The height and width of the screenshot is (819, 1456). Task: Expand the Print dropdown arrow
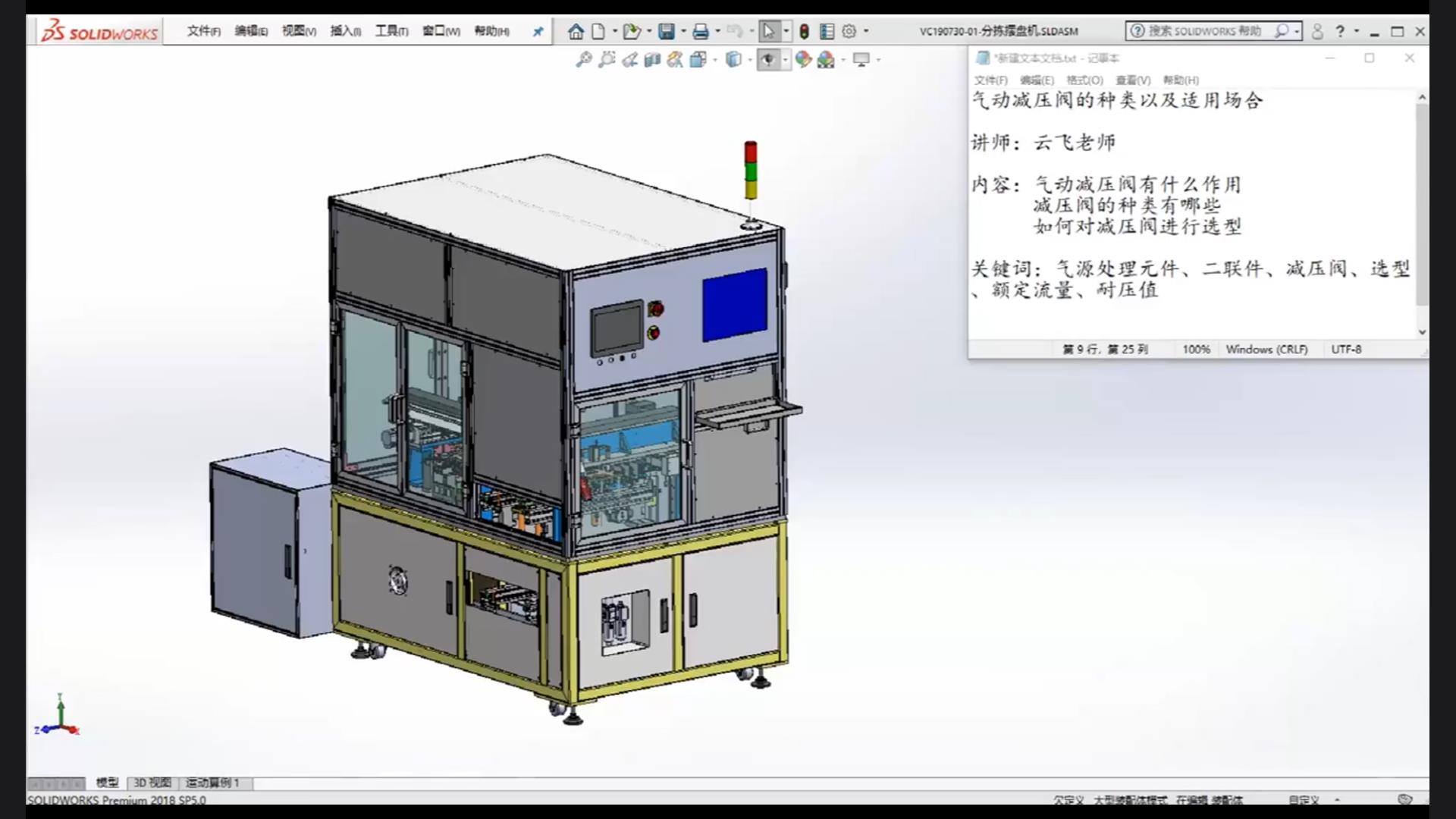point(718,31)
